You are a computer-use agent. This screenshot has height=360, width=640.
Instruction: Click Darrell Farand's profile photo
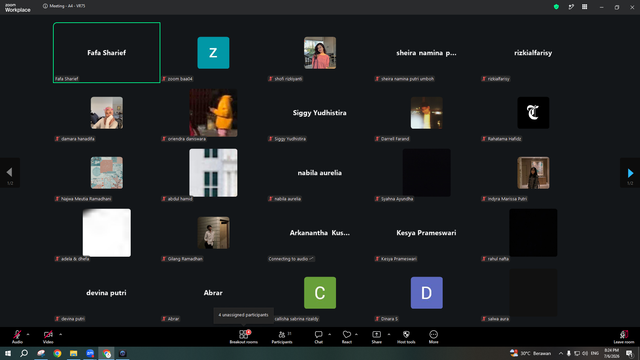tap(427, 113)
